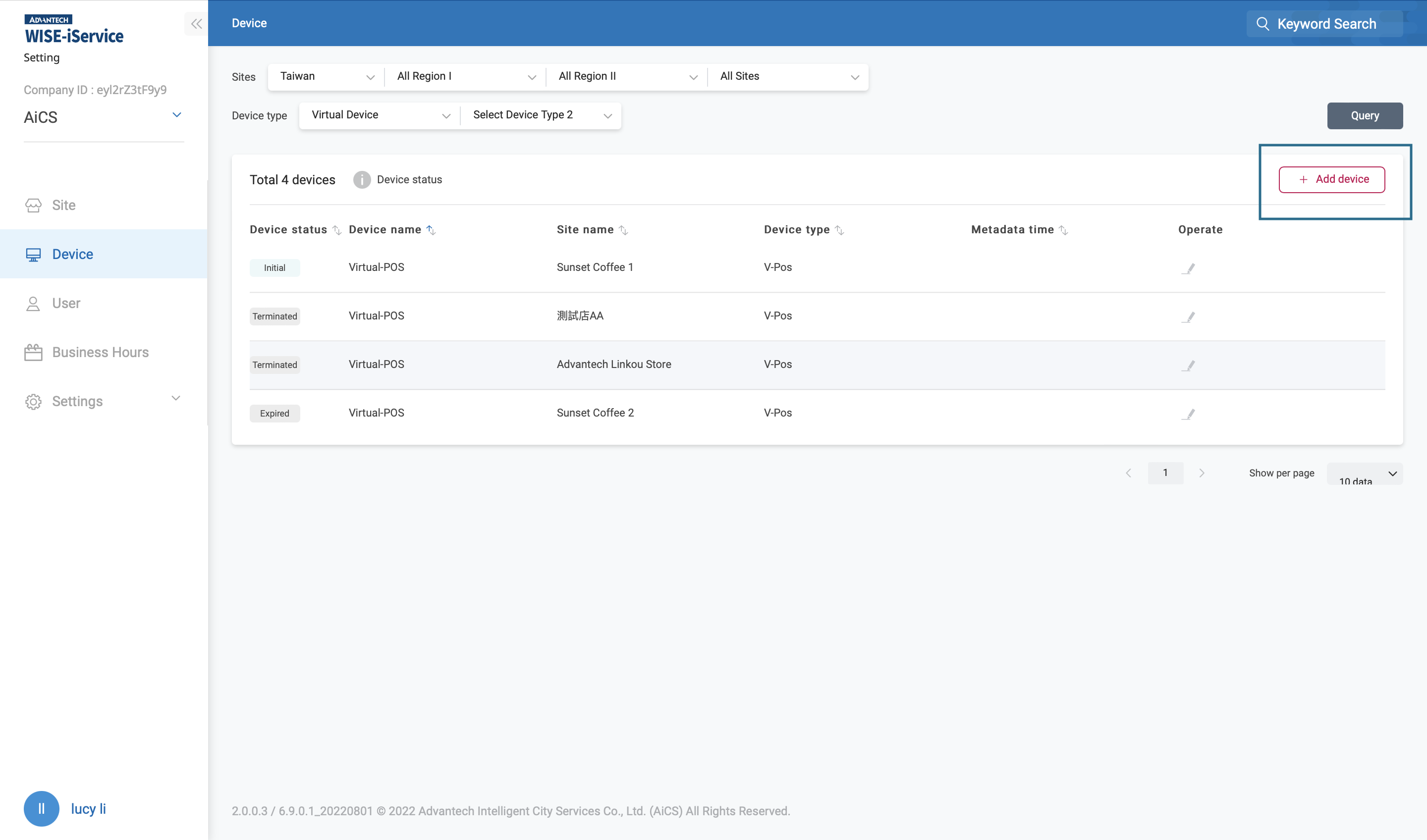Toggle sort on Site name column

(x=623, y=230)
